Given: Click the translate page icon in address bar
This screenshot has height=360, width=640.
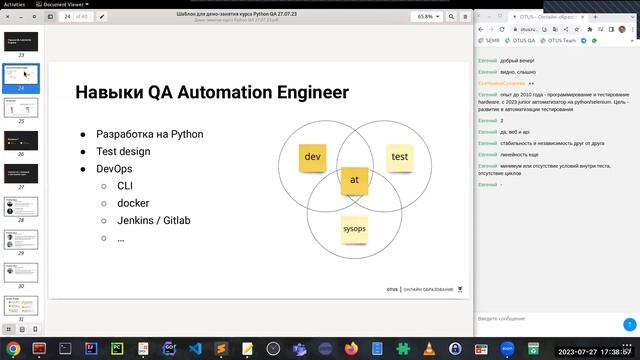Looking at the screenshot, I should coord(555,29).
